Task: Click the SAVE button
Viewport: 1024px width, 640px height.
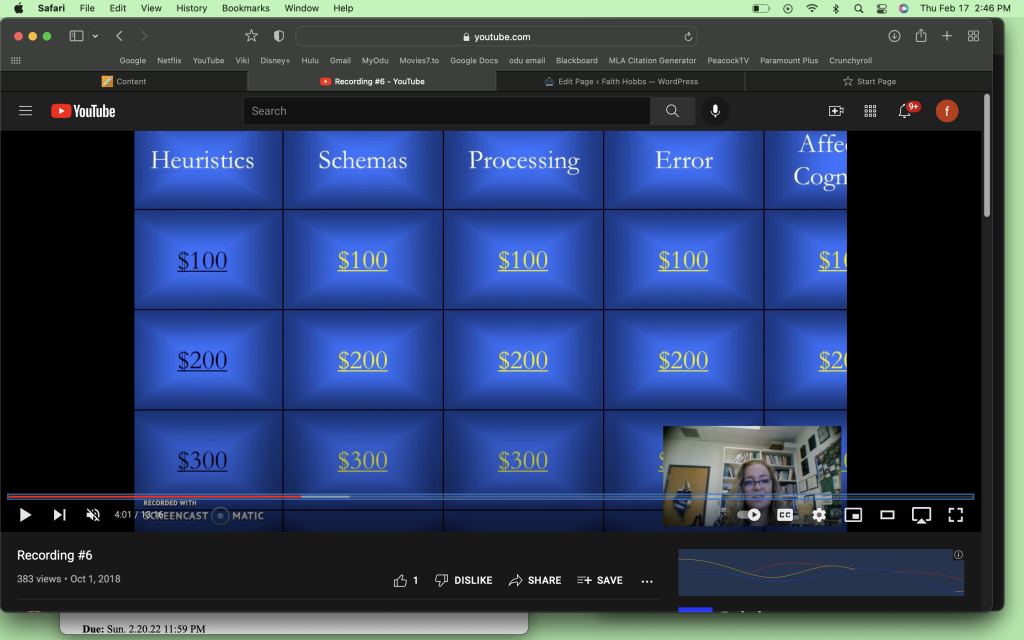Action: pyautogui.click(x=600, y=580)
